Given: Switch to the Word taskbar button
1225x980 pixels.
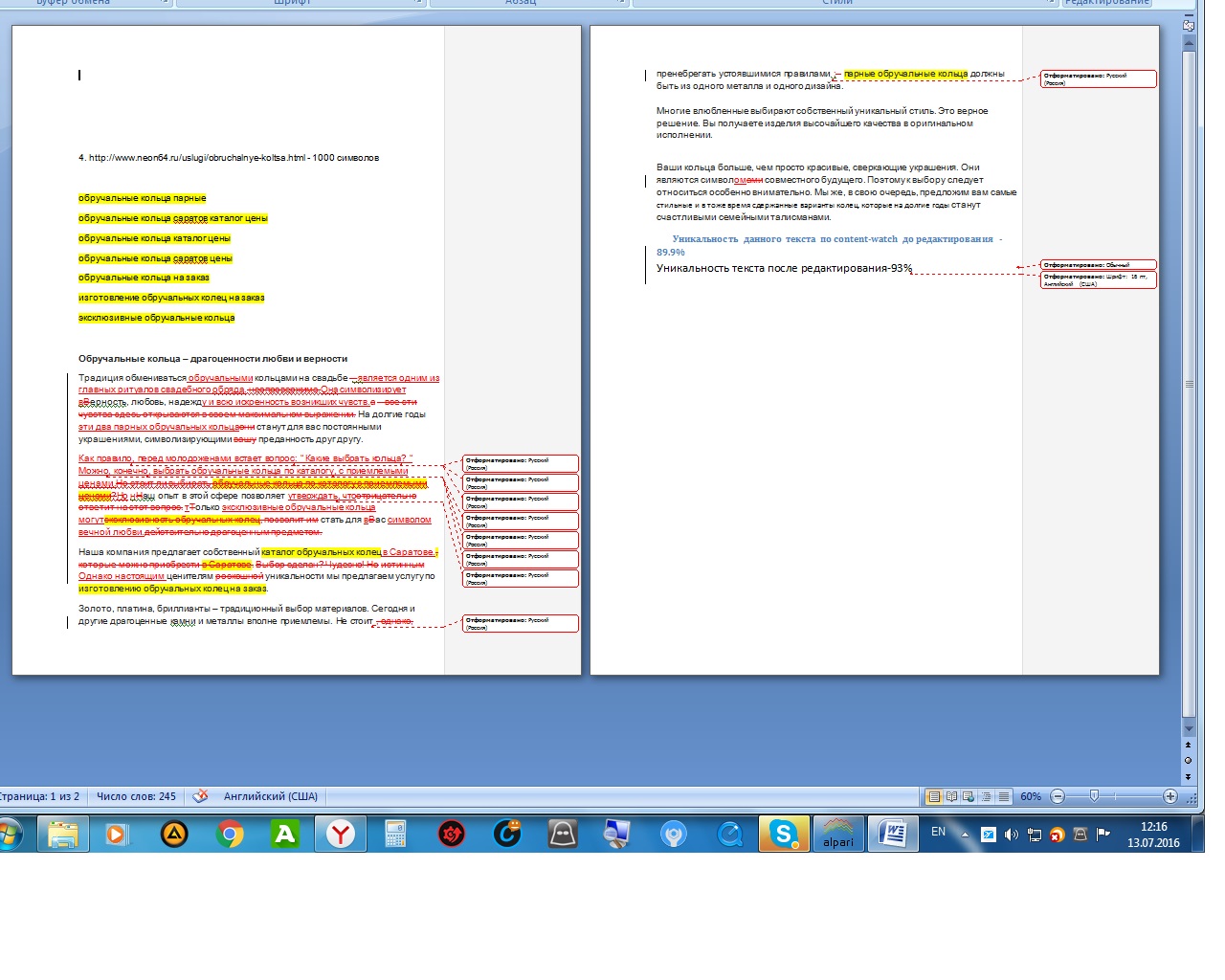Looking at the screenshot, I should point(893,835).
